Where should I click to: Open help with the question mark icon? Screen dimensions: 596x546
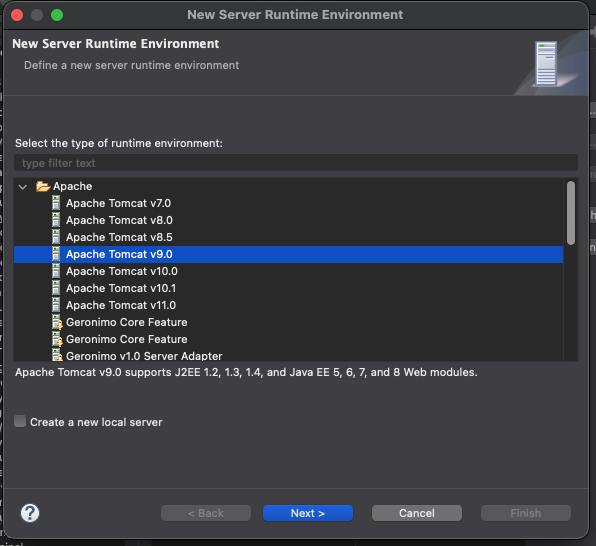30,513
